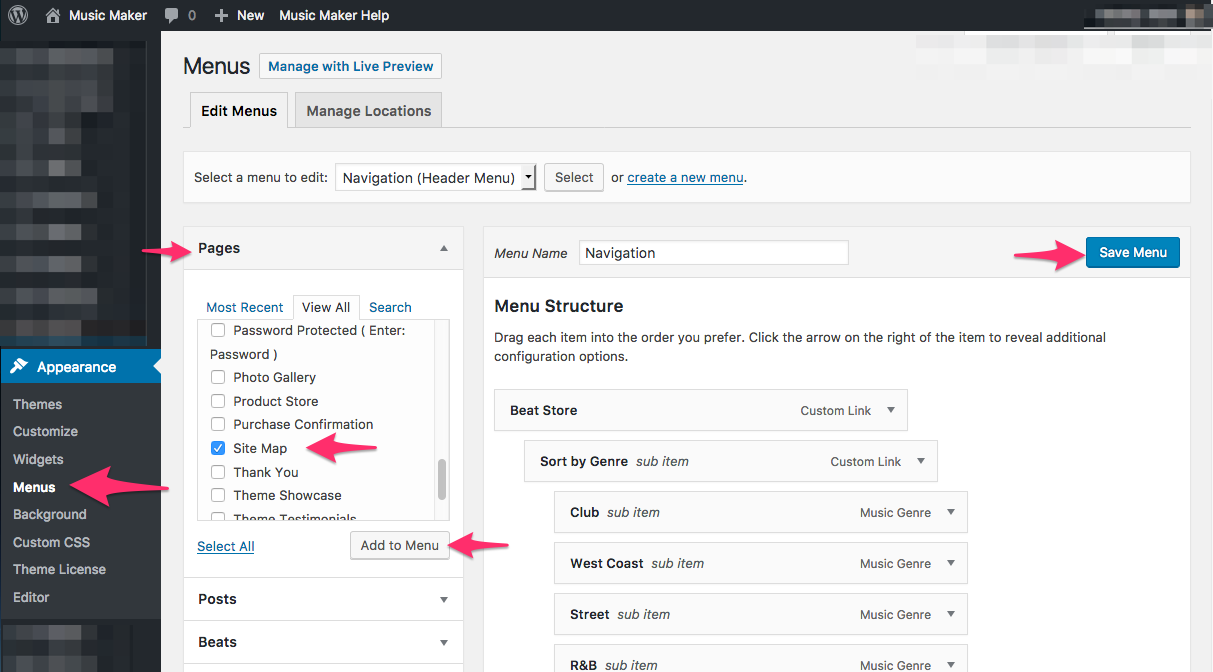Select the View All pages tab
Image resolution: width=1213 pixels, height=672 pixels.
tap(326, 307)
